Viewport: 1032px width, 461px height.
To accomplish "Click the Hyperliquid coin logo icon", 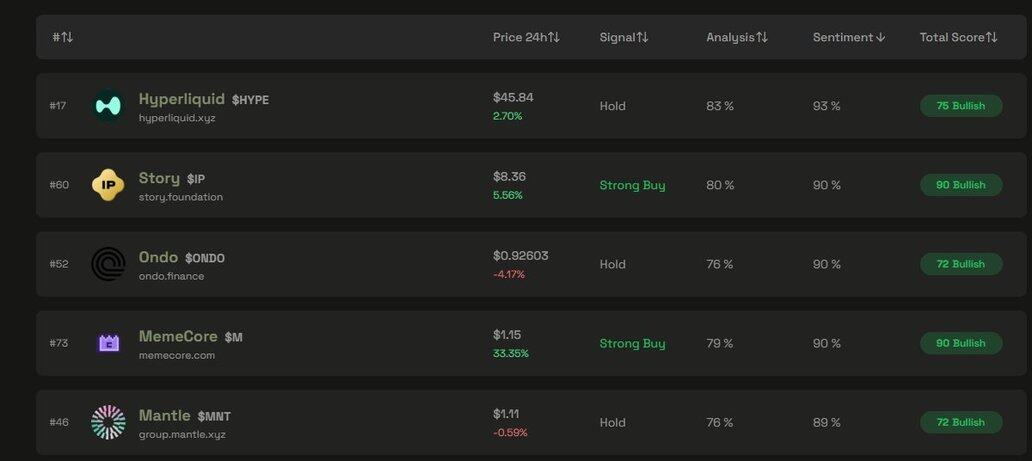I will coord(108,106).
